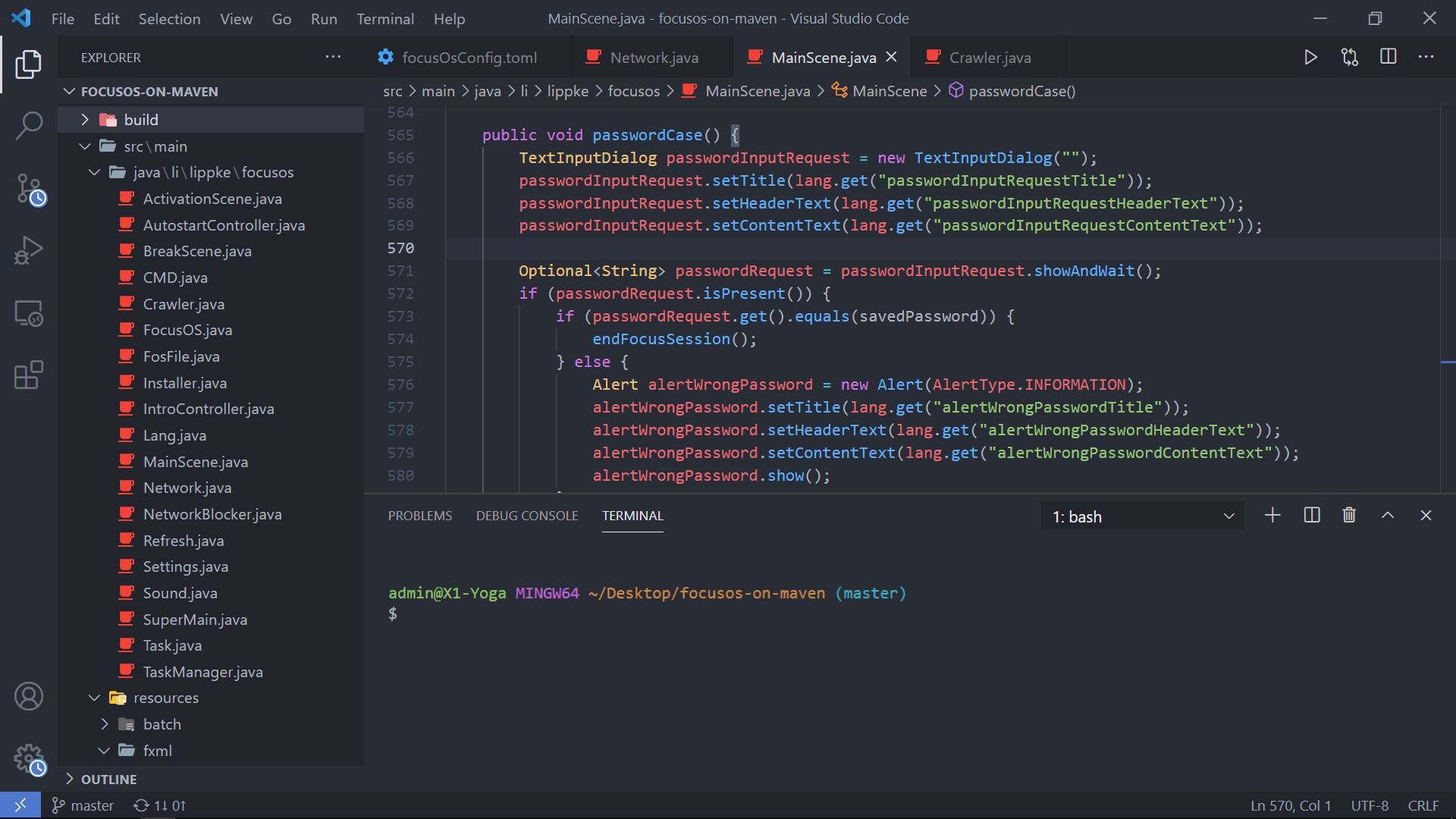Open the Extensions view
This screenshot has height=819, width=1456.
pyautogui.click(x=29, y=375)
